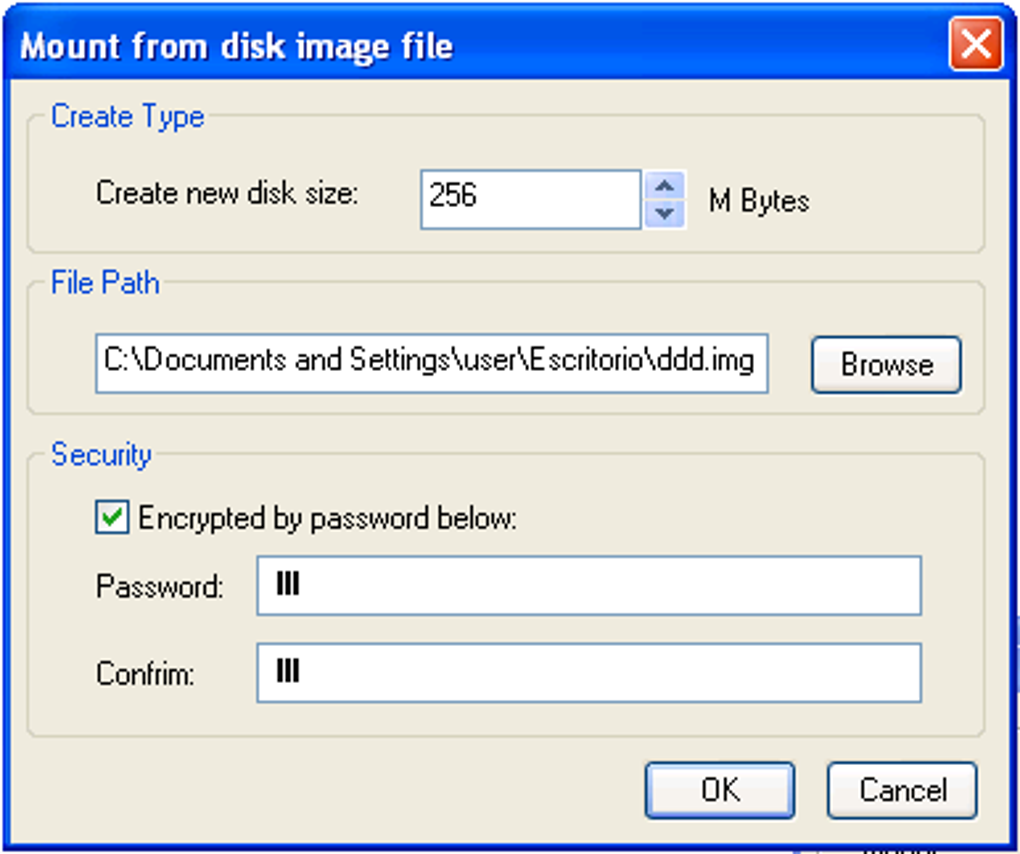
Task: Click into the Password input field
Action: 588,586
